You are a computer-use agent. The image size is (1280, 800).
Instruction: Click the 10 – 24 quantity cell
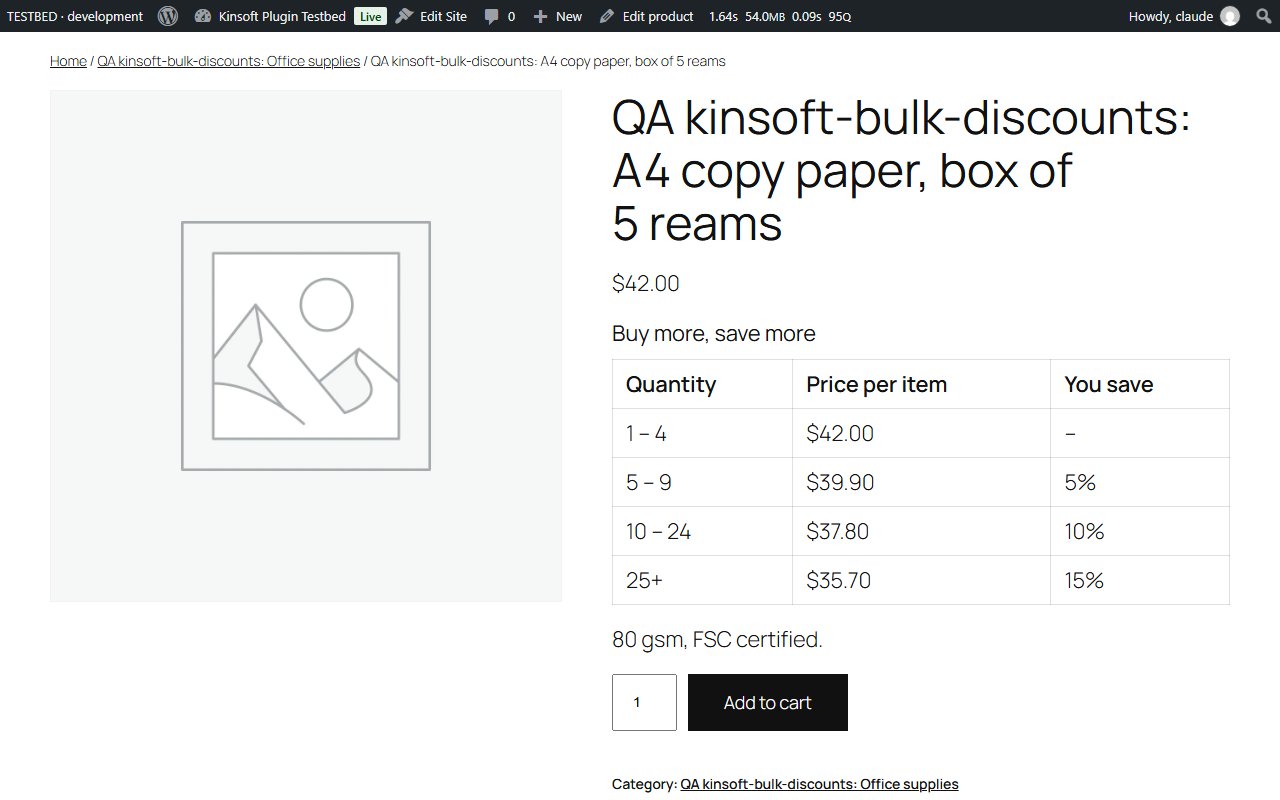[x=702, y=531]
